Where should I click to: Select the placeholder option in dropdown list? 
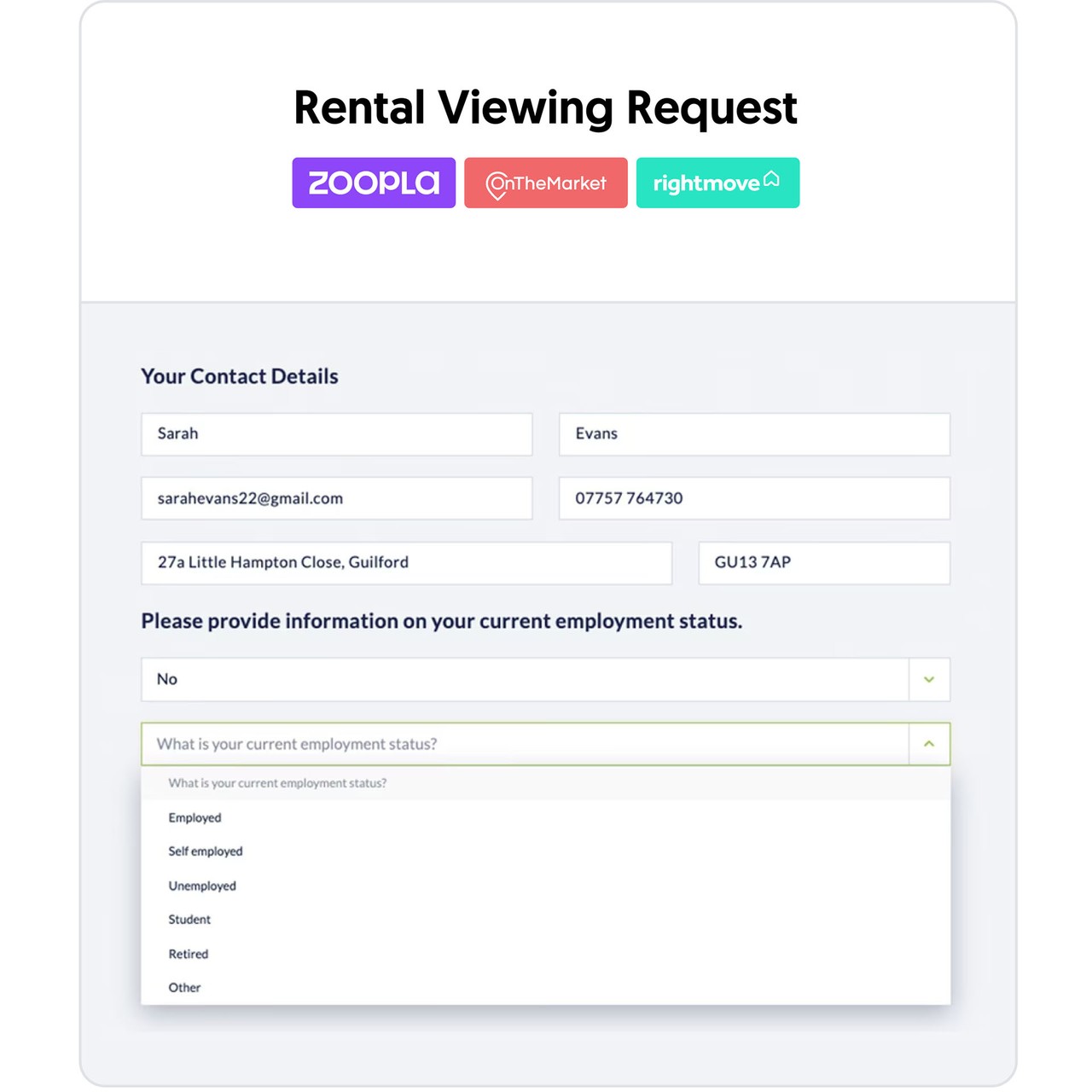coord(277,783)
